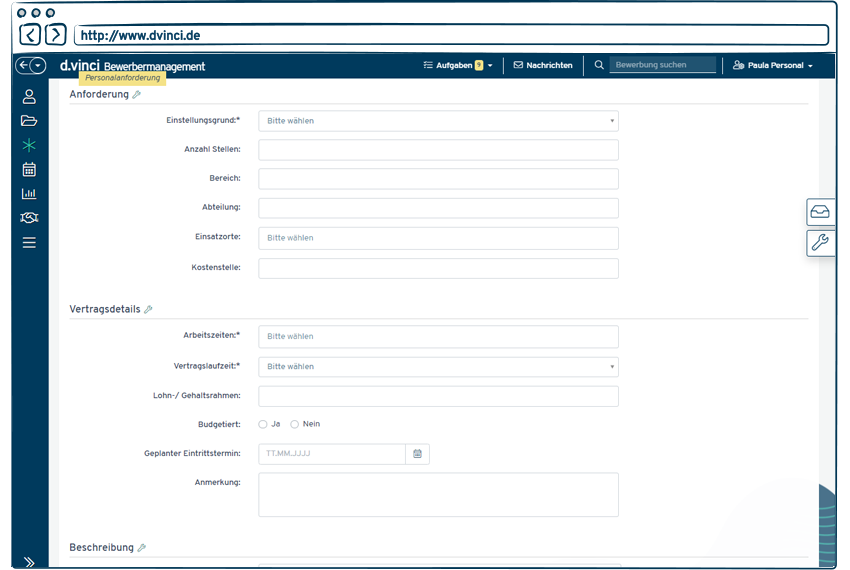The height and width of the screenshot is (570, 850).
Task: Edit Beschreibung section via pencil icon
Action: [x=142, y=548]
